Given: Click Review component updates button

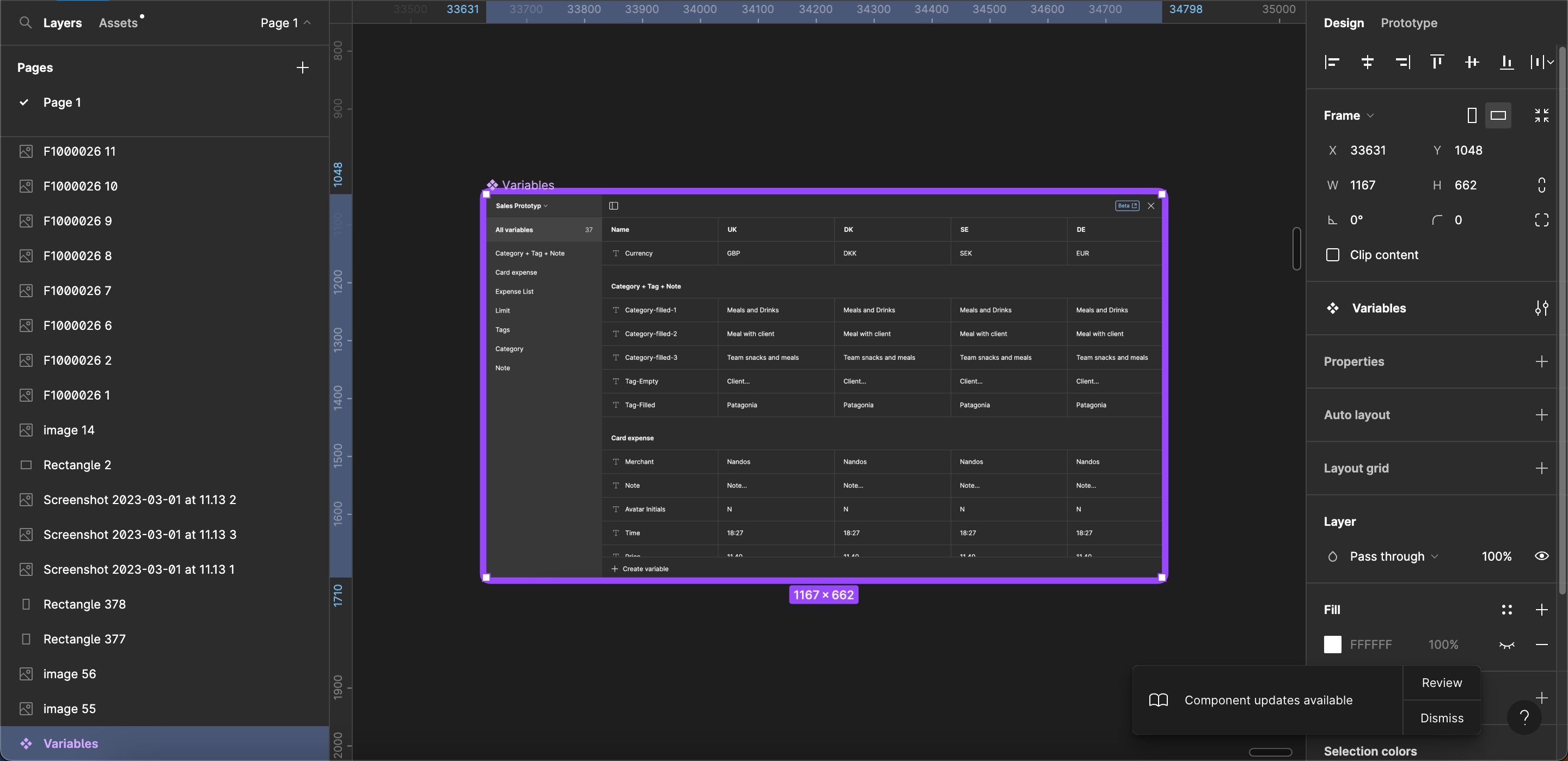Looking at the screenshot, I should tap(1441, 683).
